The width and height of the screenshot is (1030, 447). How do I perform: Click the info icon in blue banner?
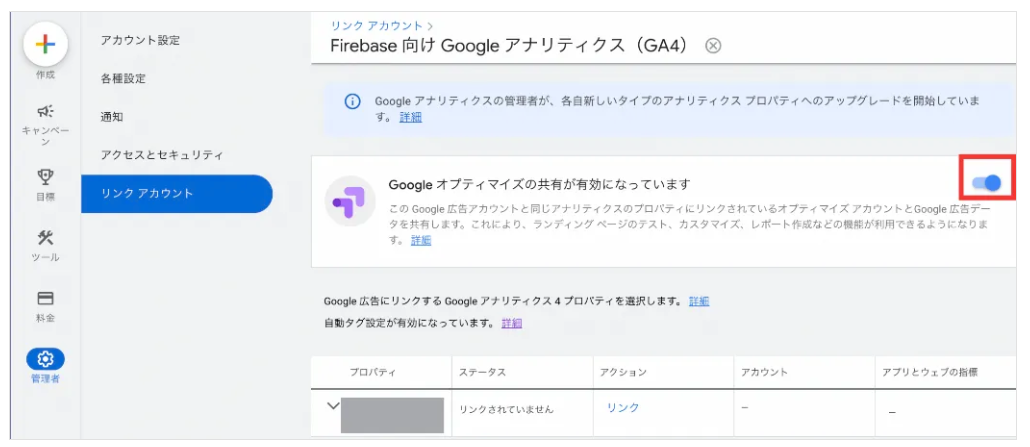[x=352, y=101]
